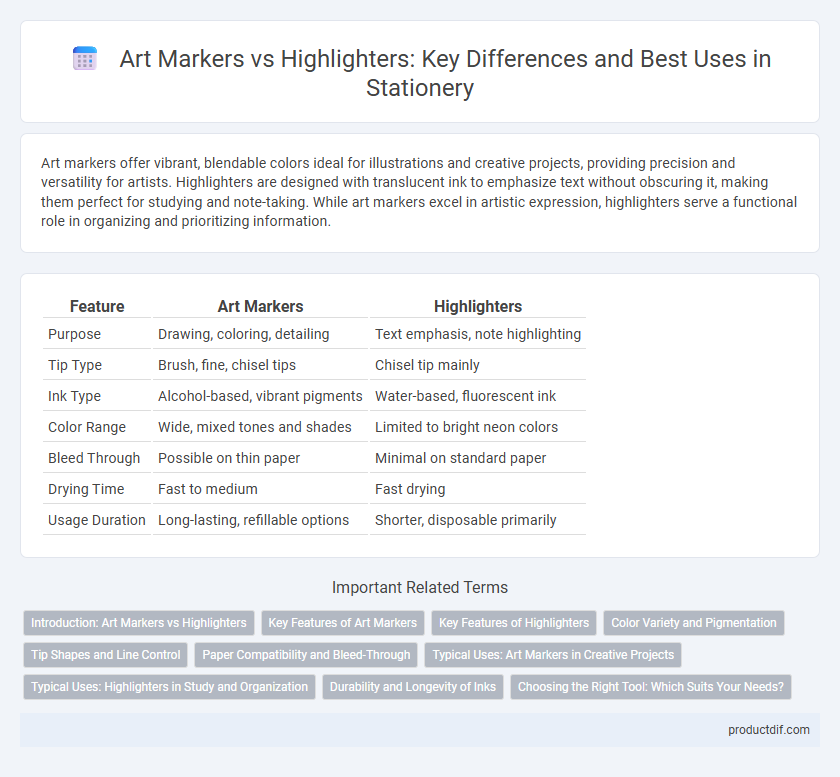Open the 'Key Features of Highlighters' tag

click(x=514, y=623)
